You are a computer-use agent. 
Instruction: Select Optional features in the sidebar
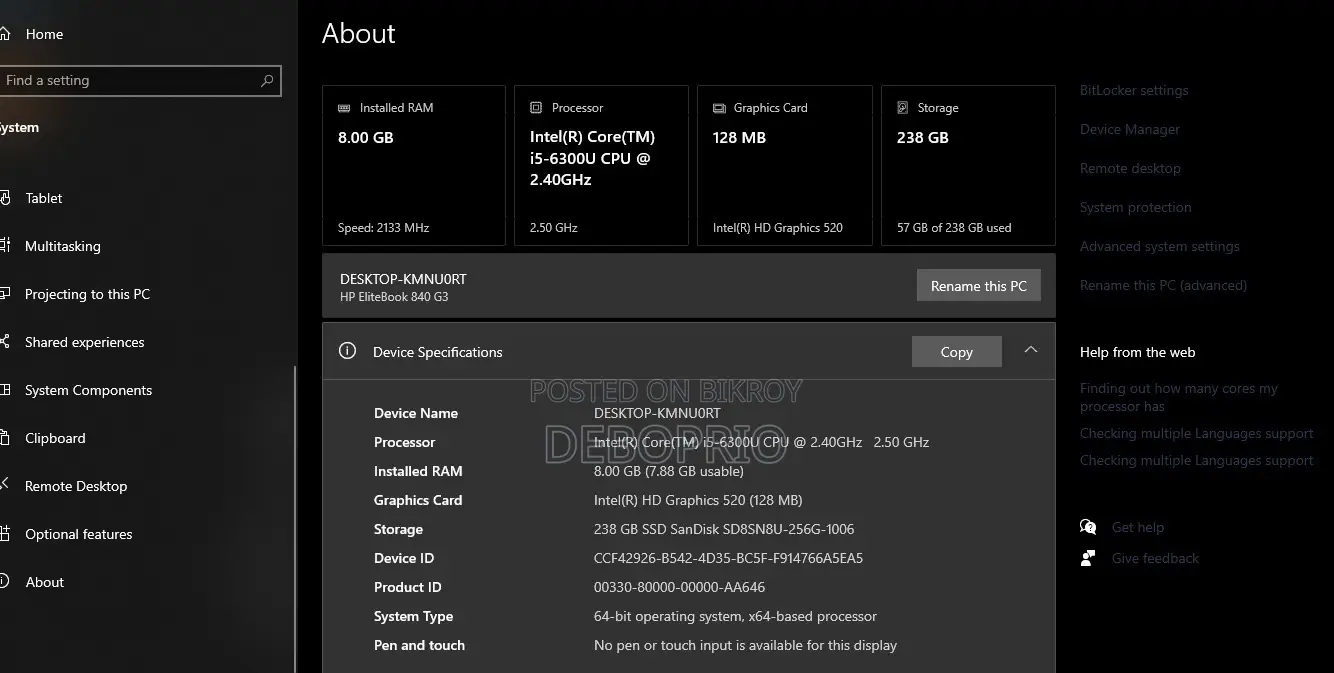coord(78,534)
